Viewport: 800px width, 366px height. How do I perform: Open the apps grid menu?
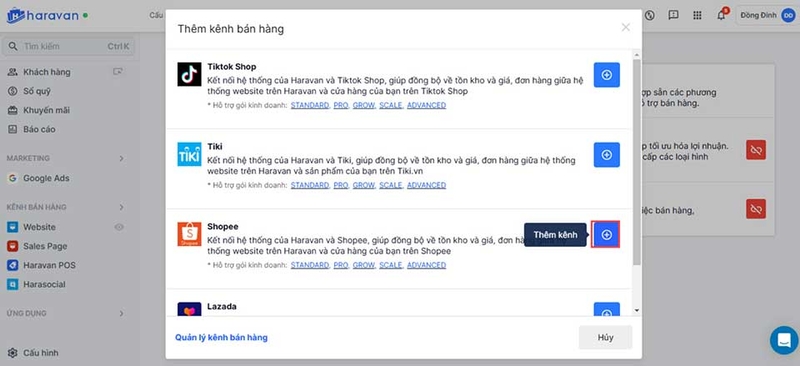coord(697,15)
